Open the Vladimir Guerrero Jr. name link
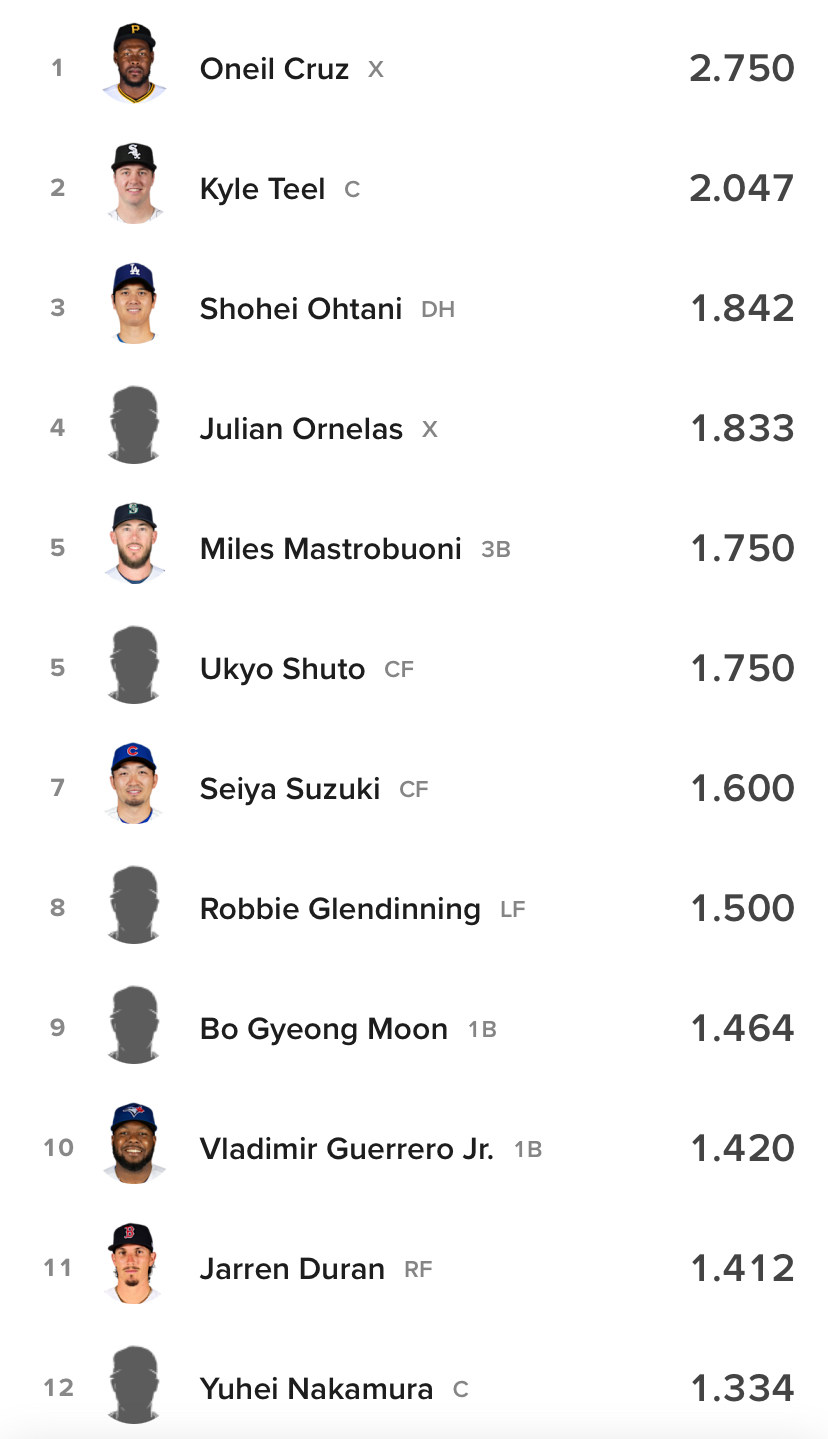The width and height of the screenshot is (828, 1439). pyautogui.click(x=346, y=1149)
